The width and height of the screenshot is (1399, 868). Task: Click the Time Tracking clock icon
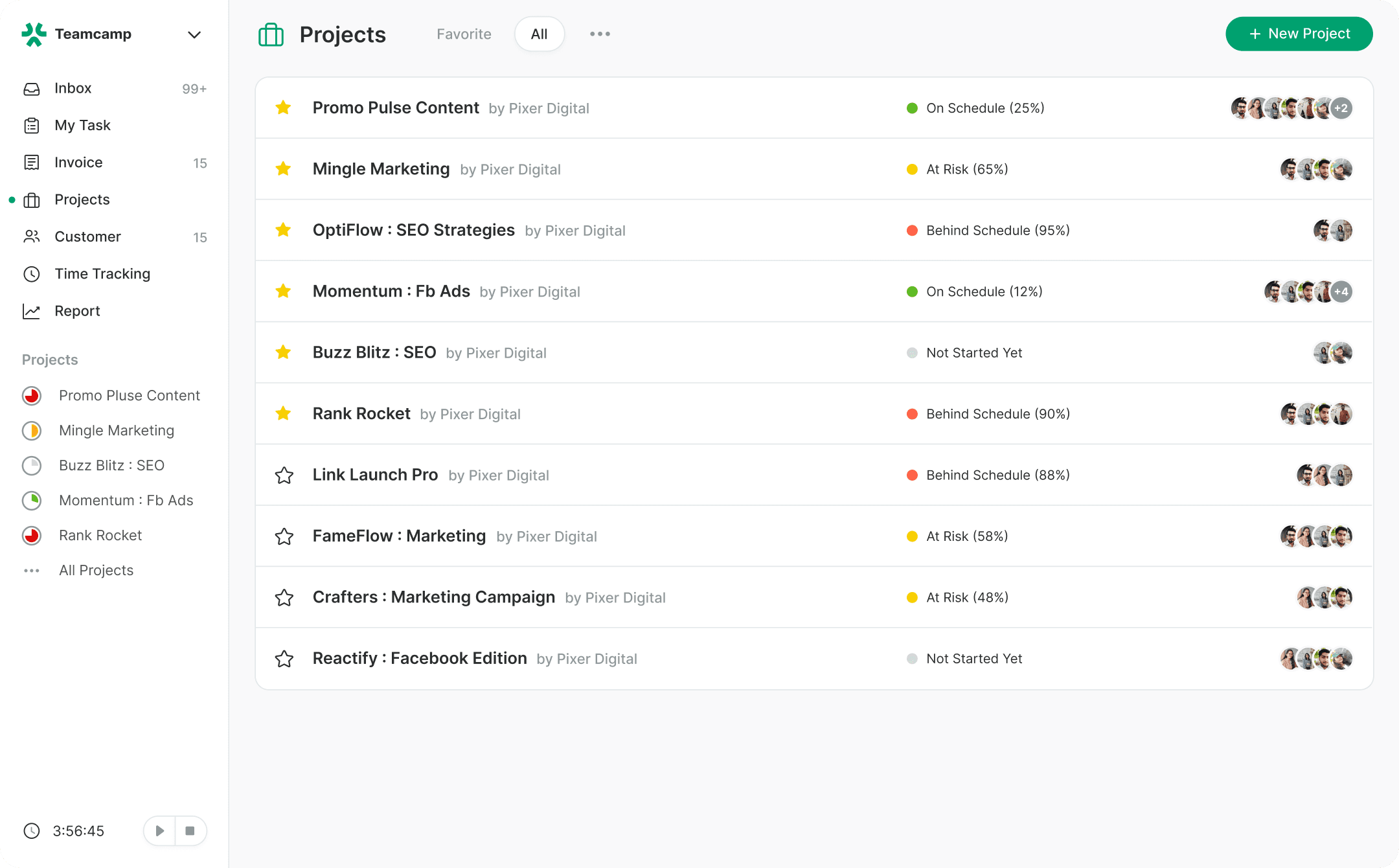click(32, 274)
